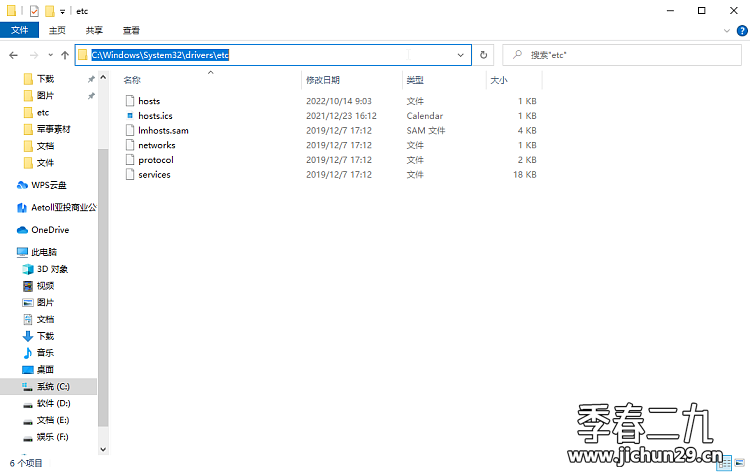The height and width of the screenshot is (472, 750).
Task: Open pinned 图片 folder in quick access
Action: coord(45,96)
